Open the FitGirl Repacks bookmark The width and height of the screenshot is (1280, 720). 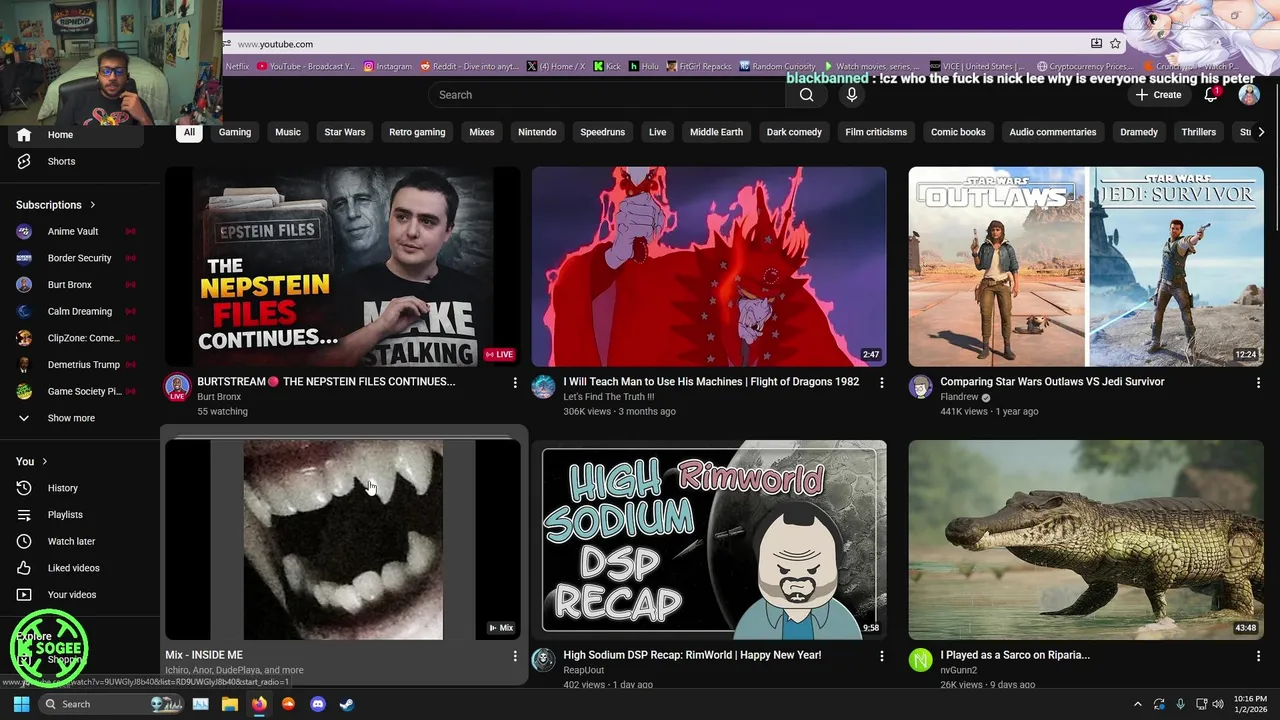click(x=698, y=66)
